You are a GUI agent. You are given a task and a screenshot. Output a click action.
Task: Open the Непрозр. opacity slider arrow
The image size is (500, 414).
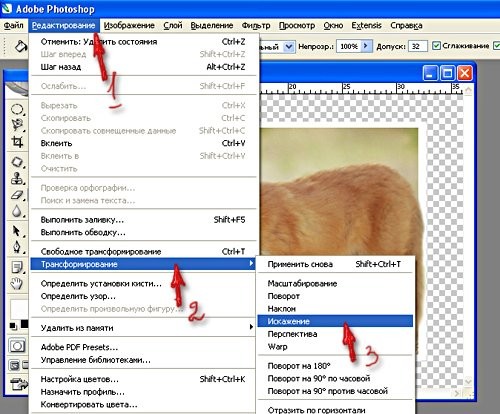(x=366, y=46)
